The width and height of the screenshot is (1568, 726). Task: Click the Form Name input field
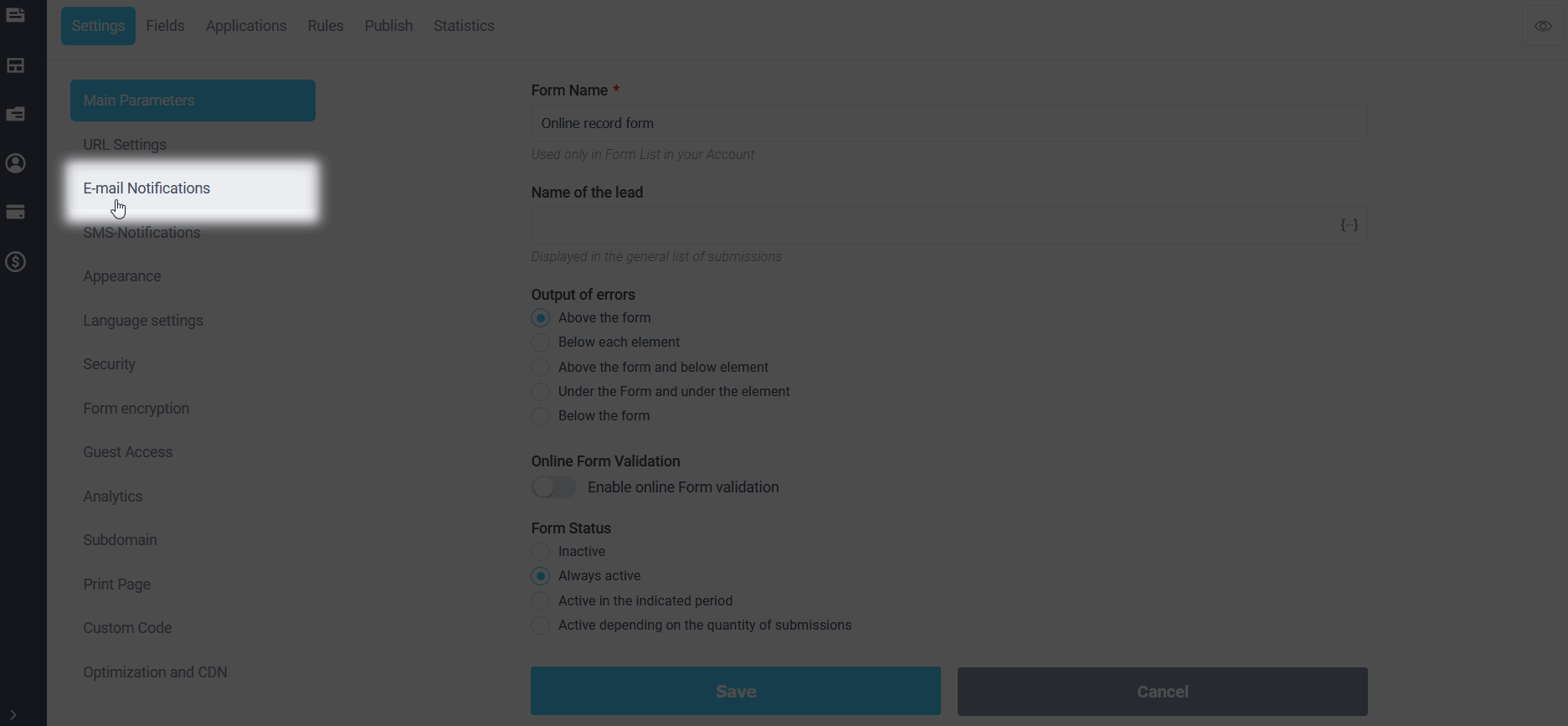click(949, 123)
